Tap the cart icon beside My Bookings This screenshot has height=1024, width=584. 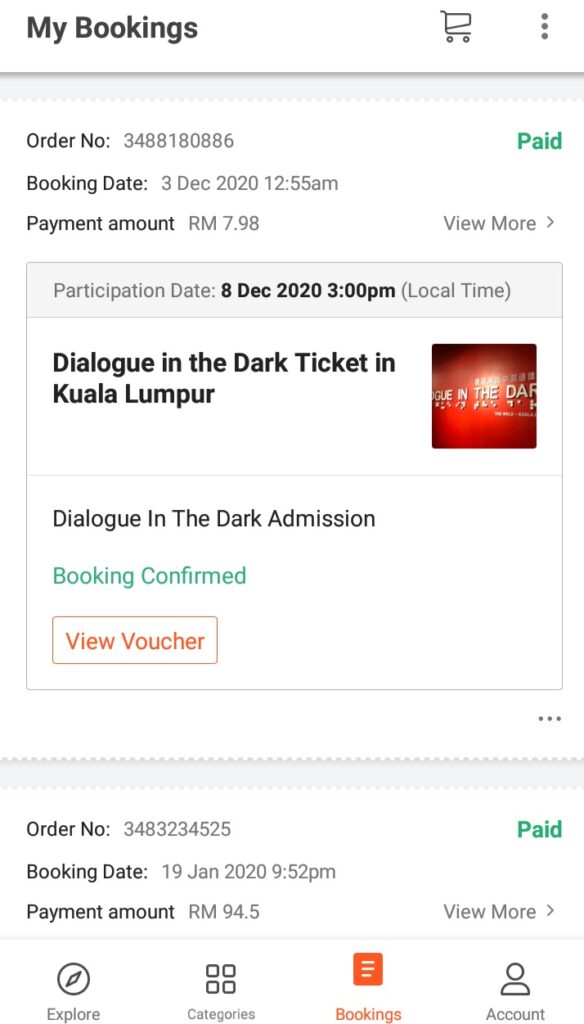click(x=457, y=27)
